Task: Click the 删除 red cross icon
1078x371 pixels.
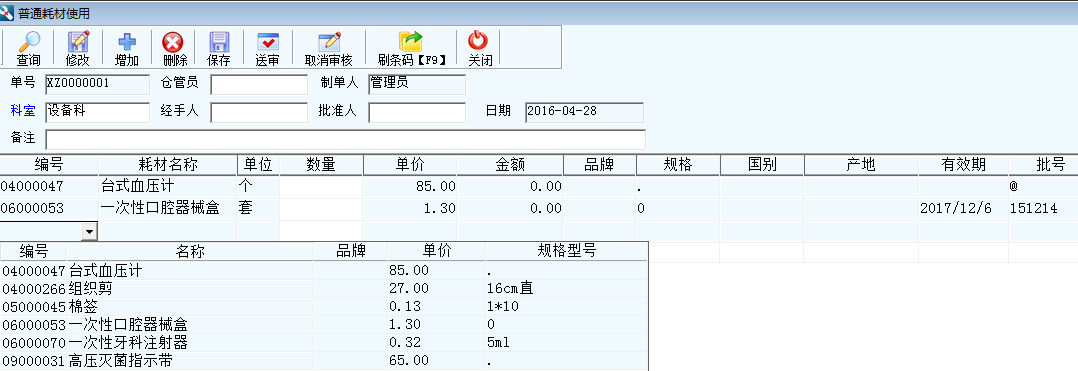Action: (173, 43)
